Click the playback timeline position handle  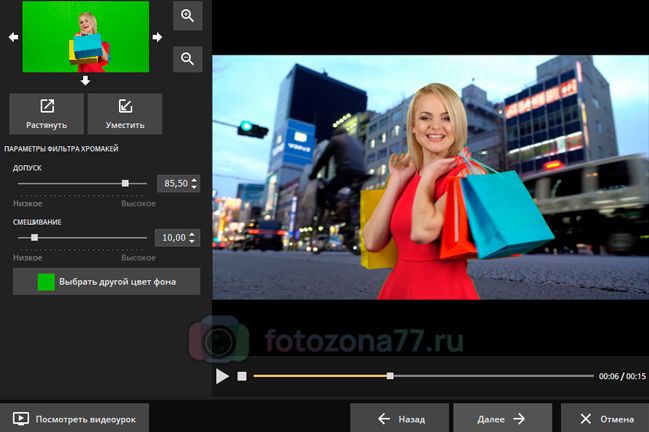[x=390, y=376]
